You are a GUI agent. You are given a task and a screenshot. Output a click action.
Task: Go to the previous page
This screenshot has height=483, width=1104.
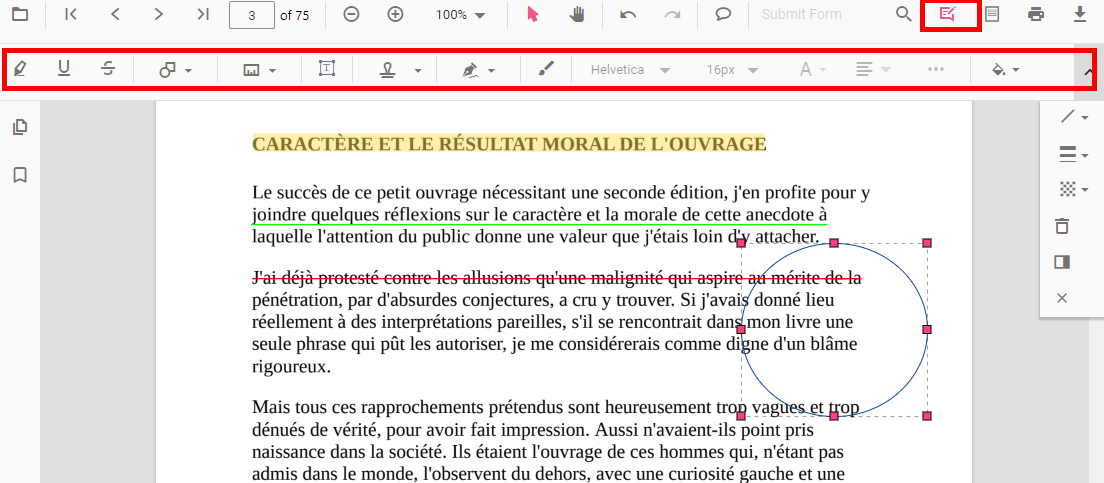115,14
